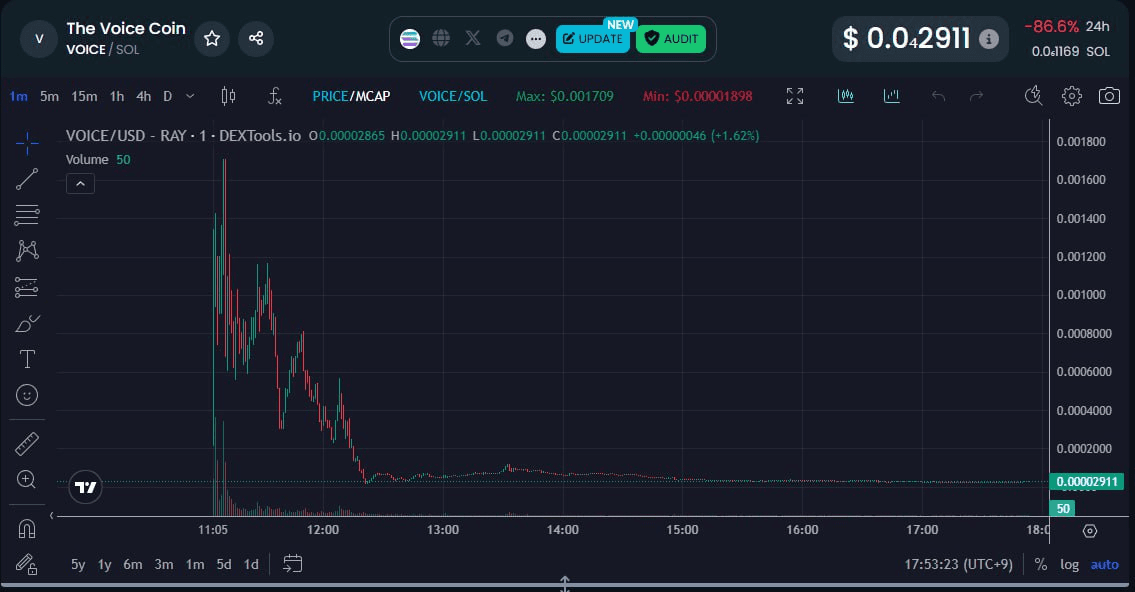1135x592 pixels.
Task: Select the ruler measure tool
Action: tap(27, 444)
